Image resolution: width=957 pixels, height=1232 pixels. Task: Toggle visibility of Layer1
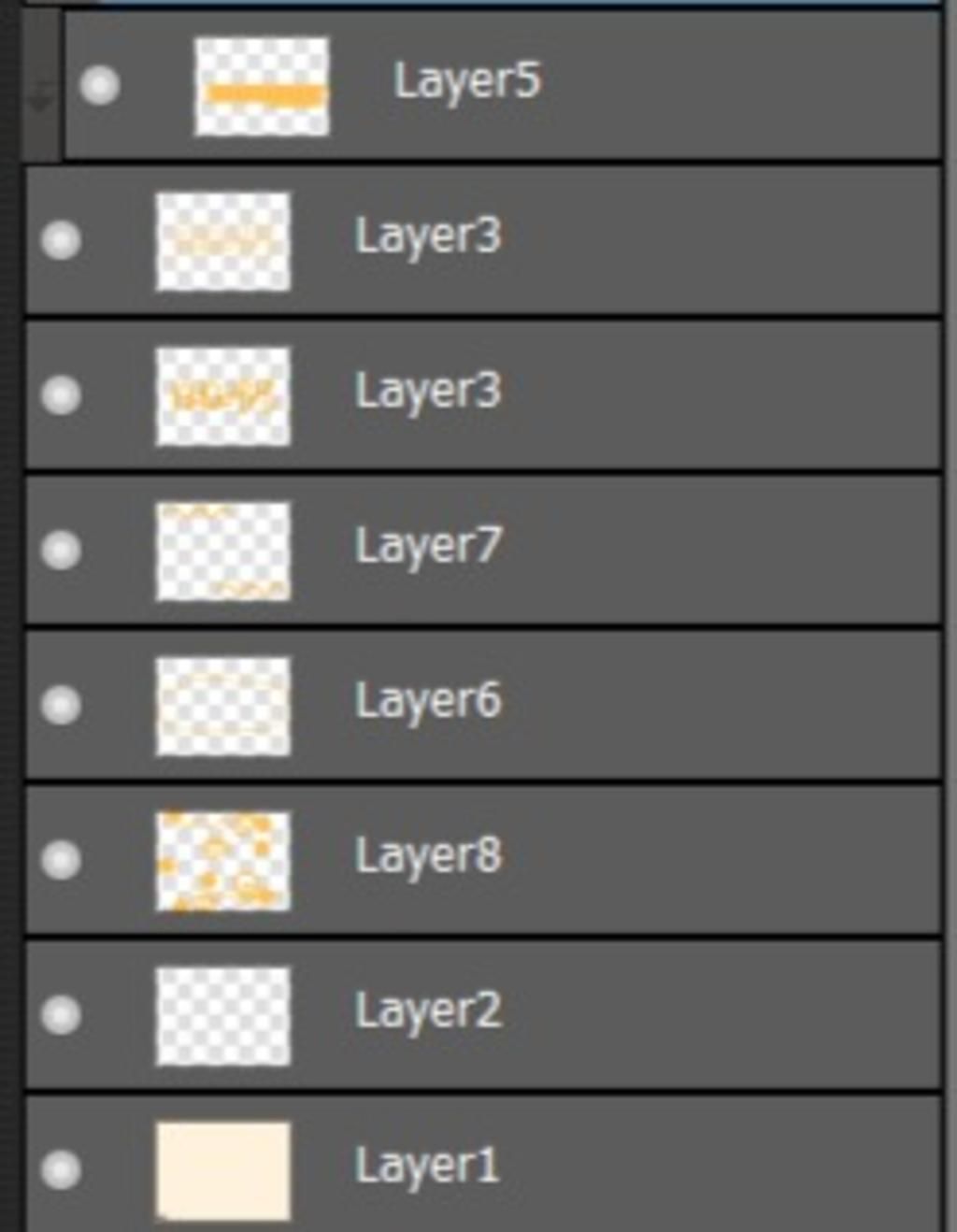(61, 1169)
